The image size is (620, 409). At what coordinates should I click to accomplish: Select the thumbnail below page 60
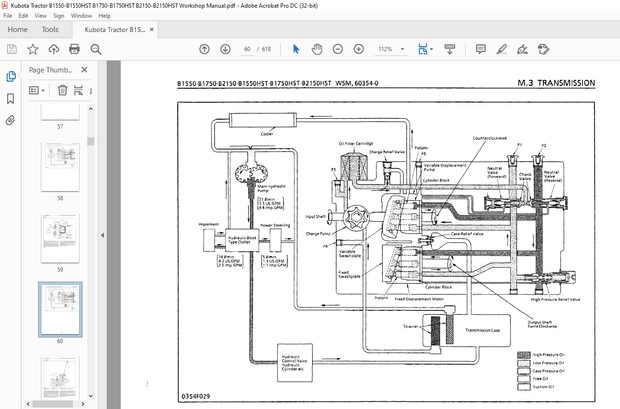pos(60,377)
